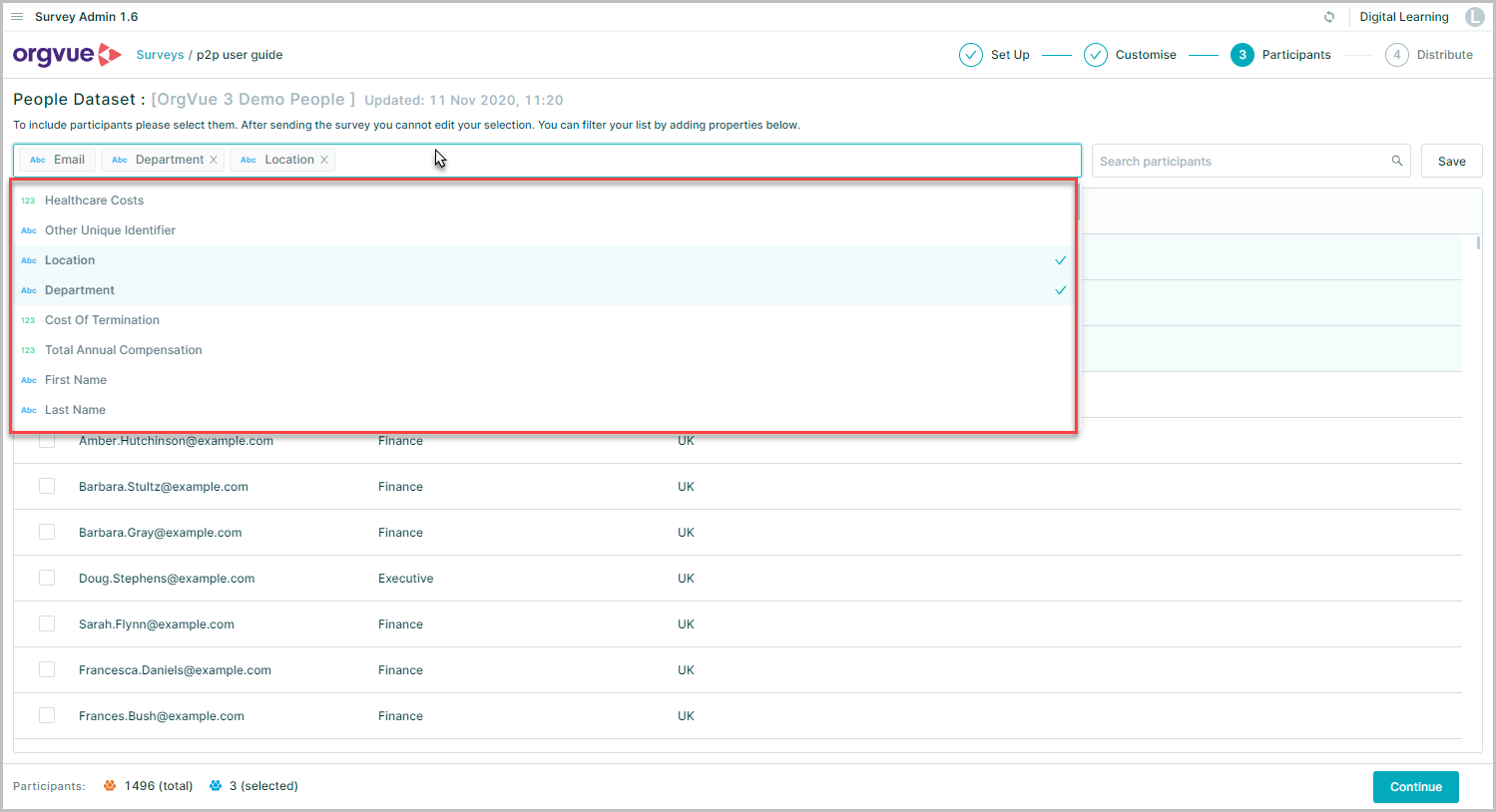Choose Healthcare Costs from the property list

pos(543,201)
